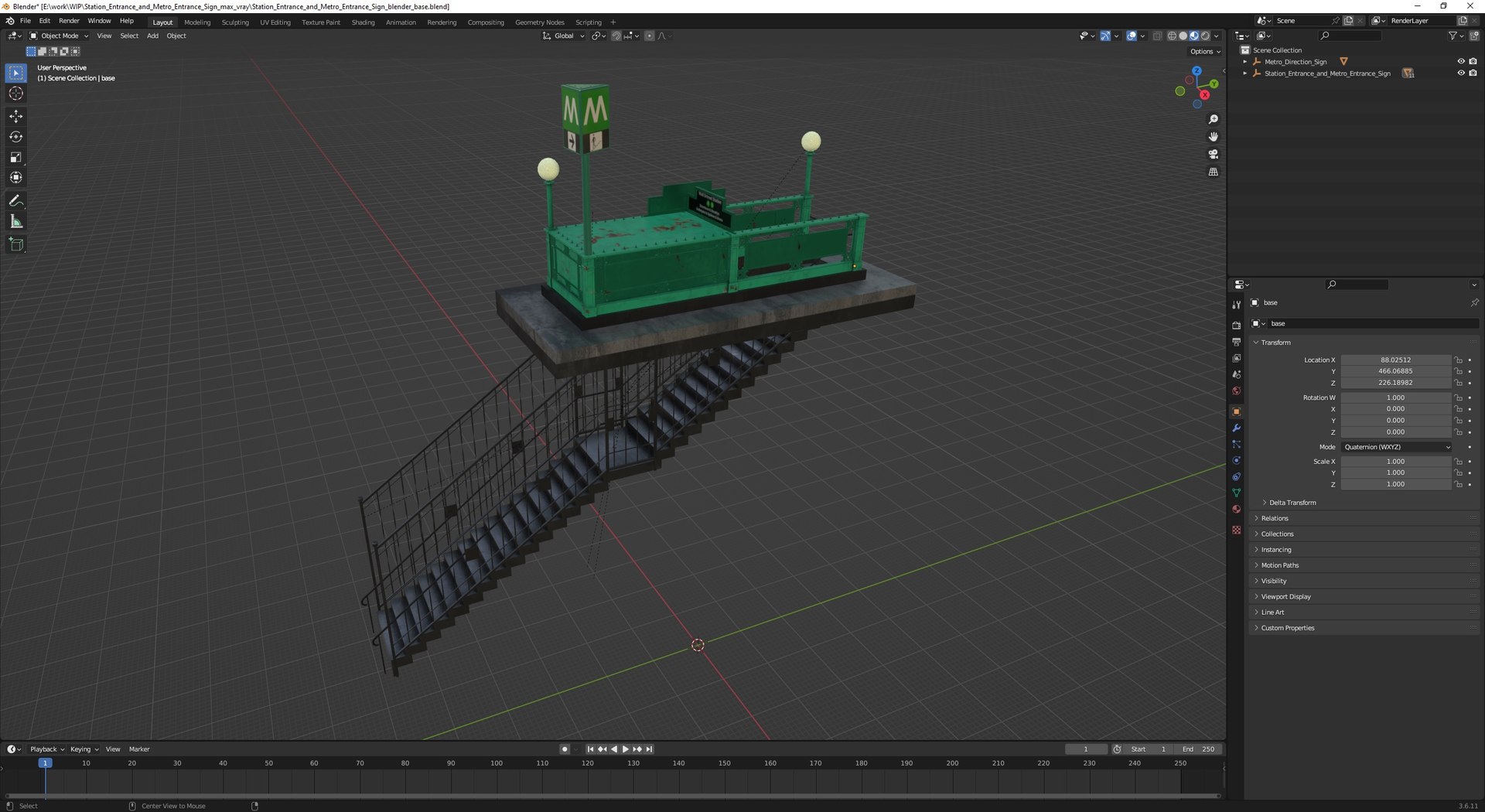1485x812 pixels.
Task: Open the Object Mode dropdown
Action: point(59,36)
